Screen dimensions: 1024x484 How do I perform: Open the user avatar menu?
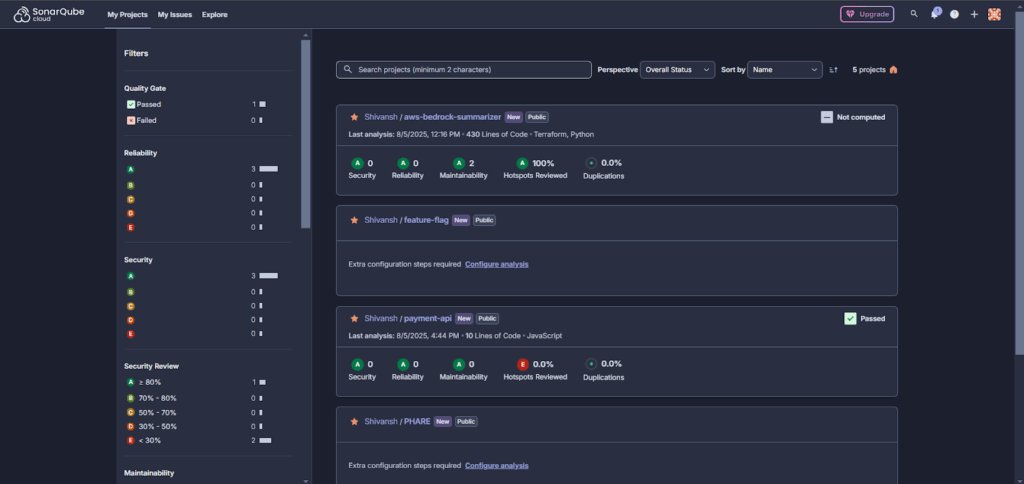[994, 14]
